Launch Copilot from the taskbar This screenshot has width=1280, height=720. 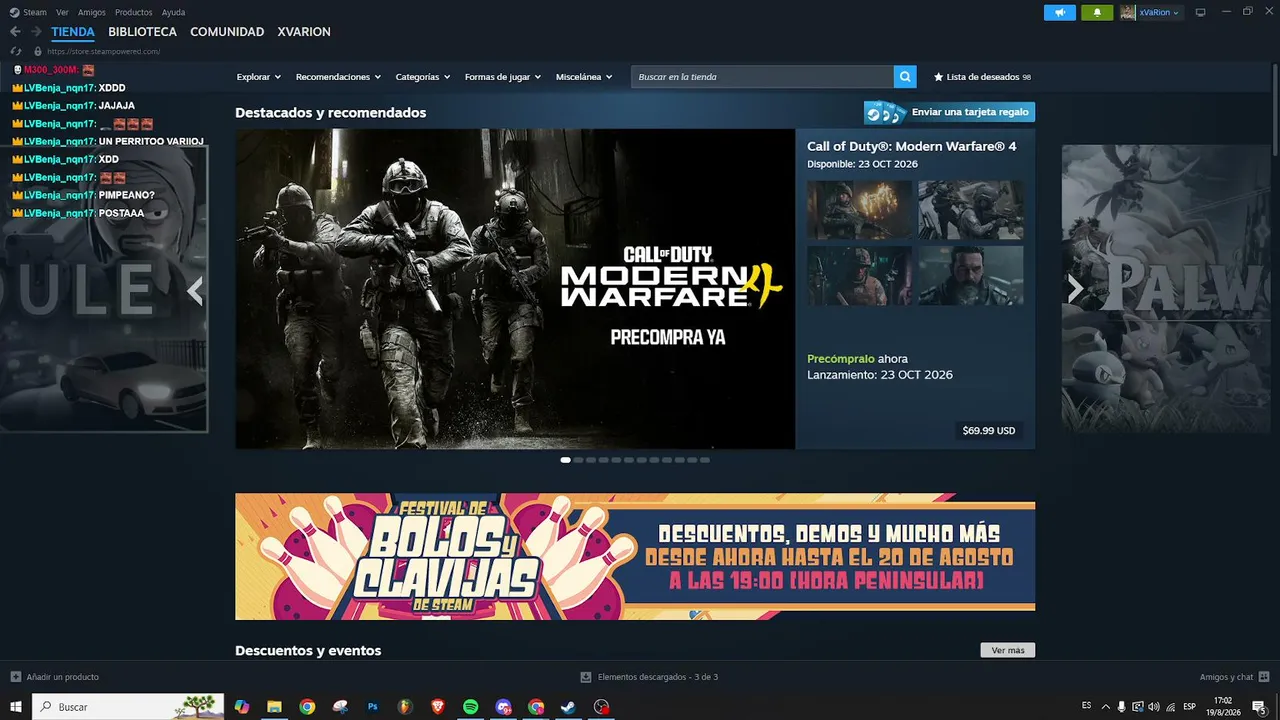(241, 707)
